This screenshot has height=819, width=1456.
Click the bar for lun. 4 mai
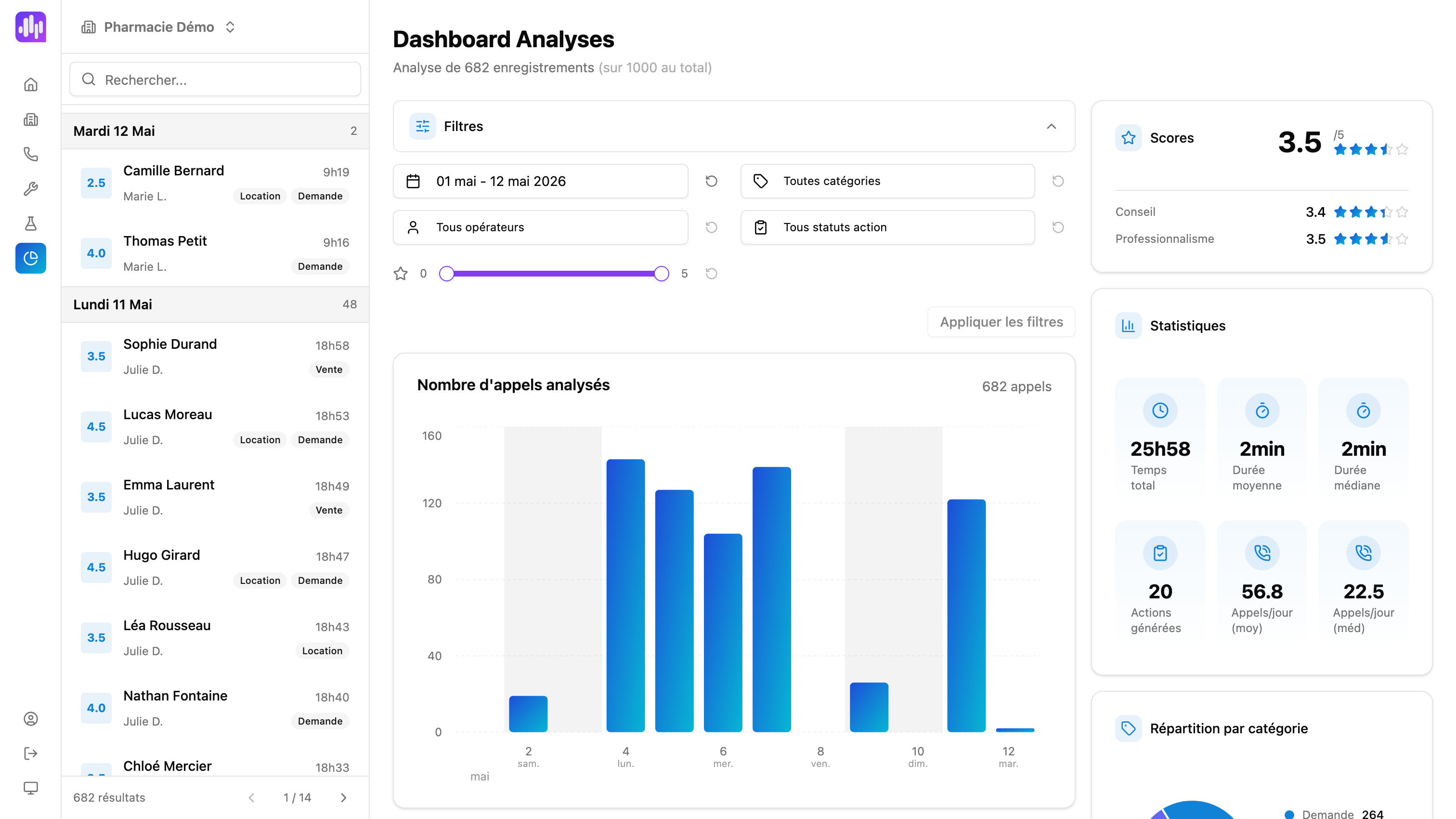tap(626, 595)
